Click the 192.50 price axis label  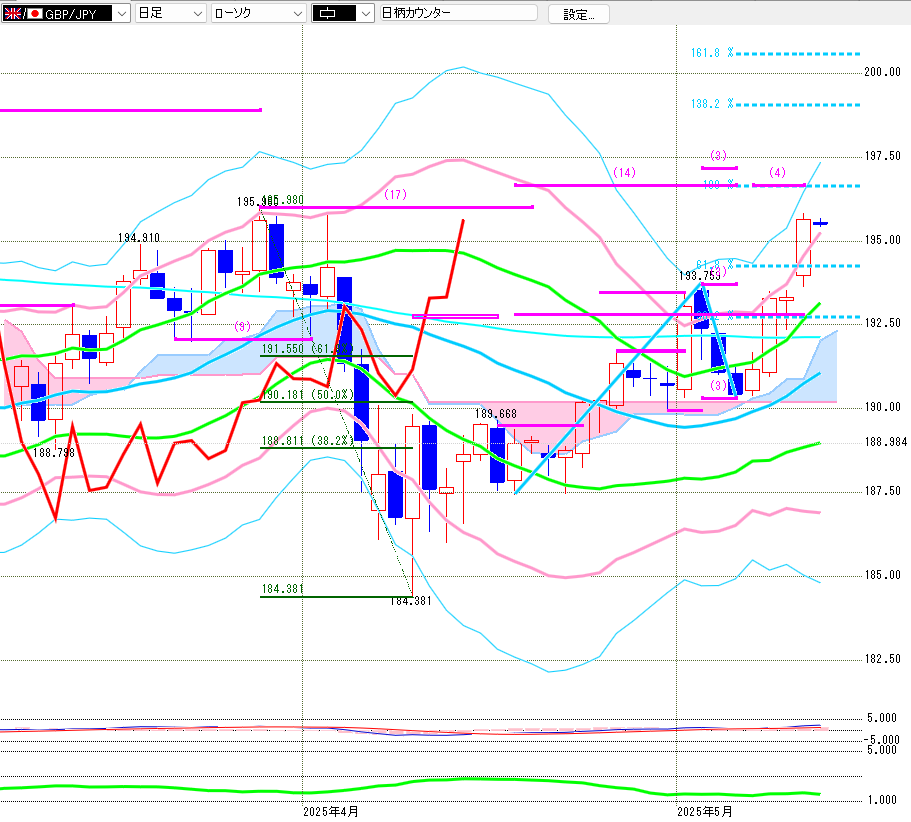pyautogui.click(x=882, y=323)
